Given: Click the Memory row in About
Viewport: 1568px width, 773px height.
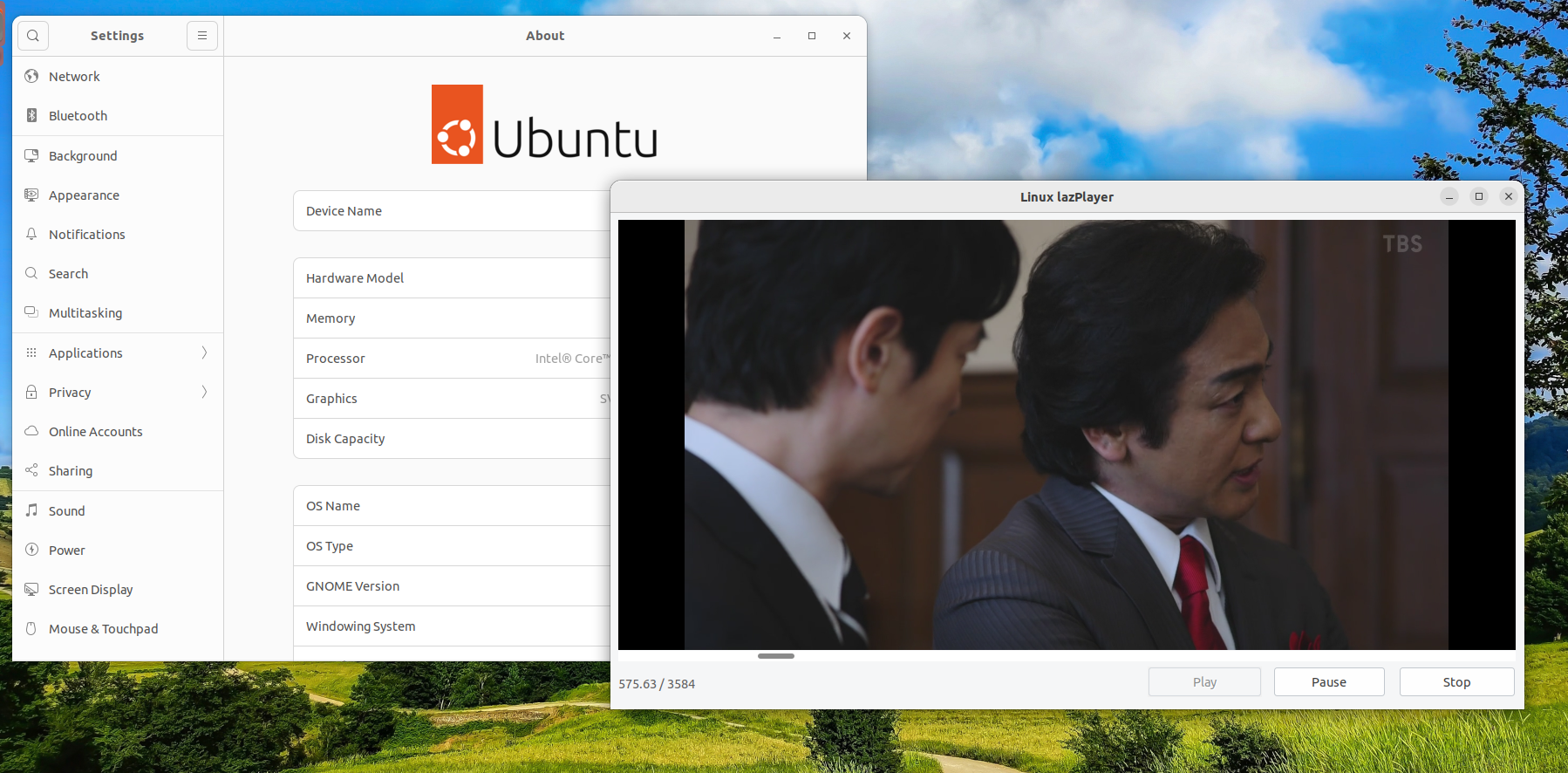Looking at the screenshot, I should click(x=452, y=318).
